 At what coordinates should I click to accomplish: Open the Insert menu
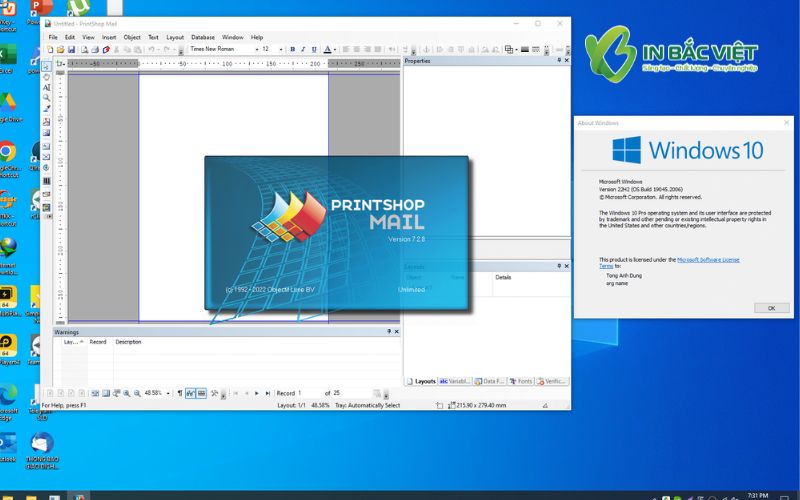109,37
